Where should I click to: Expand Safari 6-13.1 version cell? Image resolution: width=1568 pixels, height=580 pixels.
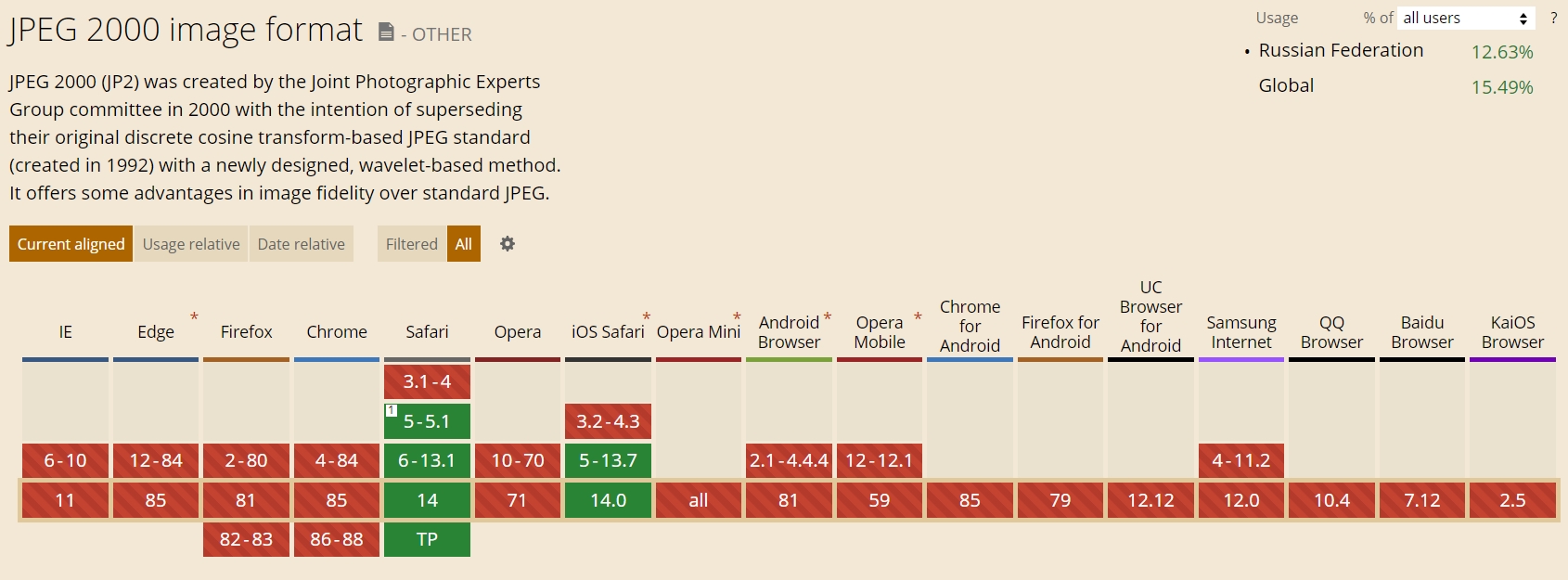tap(427, 460)
